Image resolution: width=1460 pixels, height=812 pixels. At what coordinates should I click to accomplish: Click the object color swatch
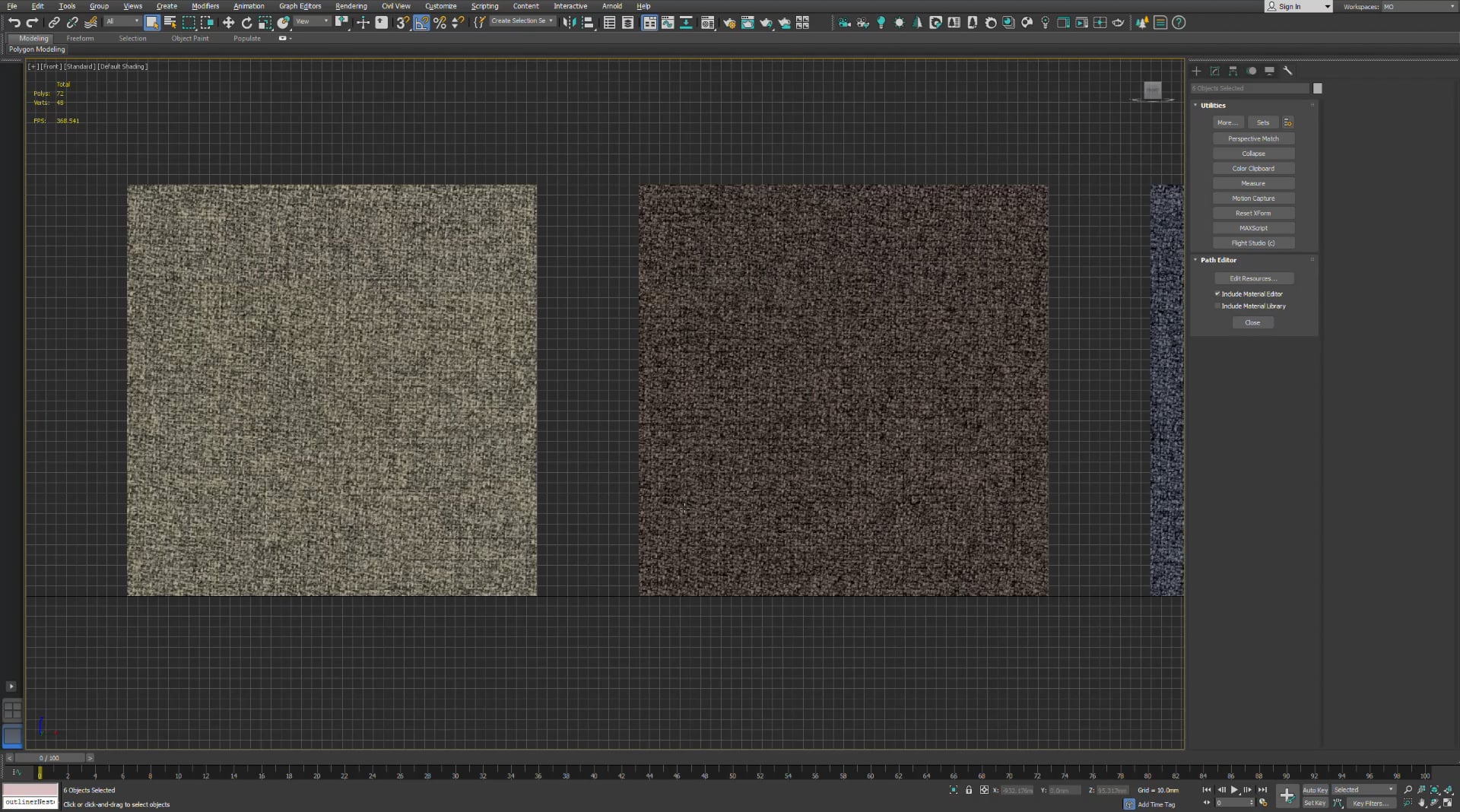click(1318, 89)
